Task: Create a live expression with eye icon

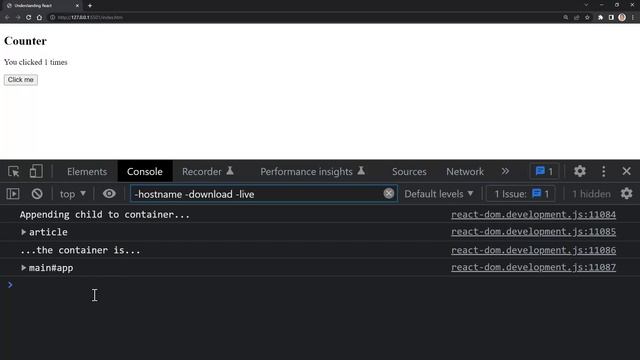Action: (x=109, y=194)
